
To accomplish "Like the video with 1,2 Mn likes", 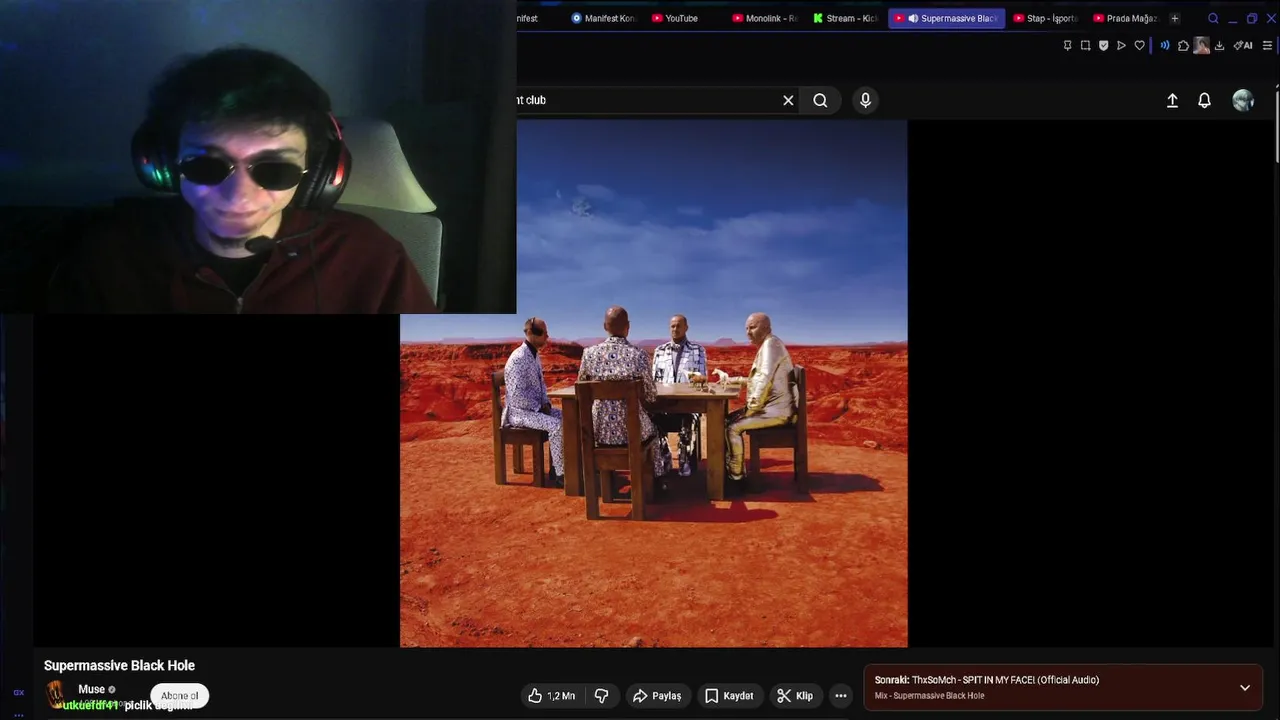I will pos(551,696).
